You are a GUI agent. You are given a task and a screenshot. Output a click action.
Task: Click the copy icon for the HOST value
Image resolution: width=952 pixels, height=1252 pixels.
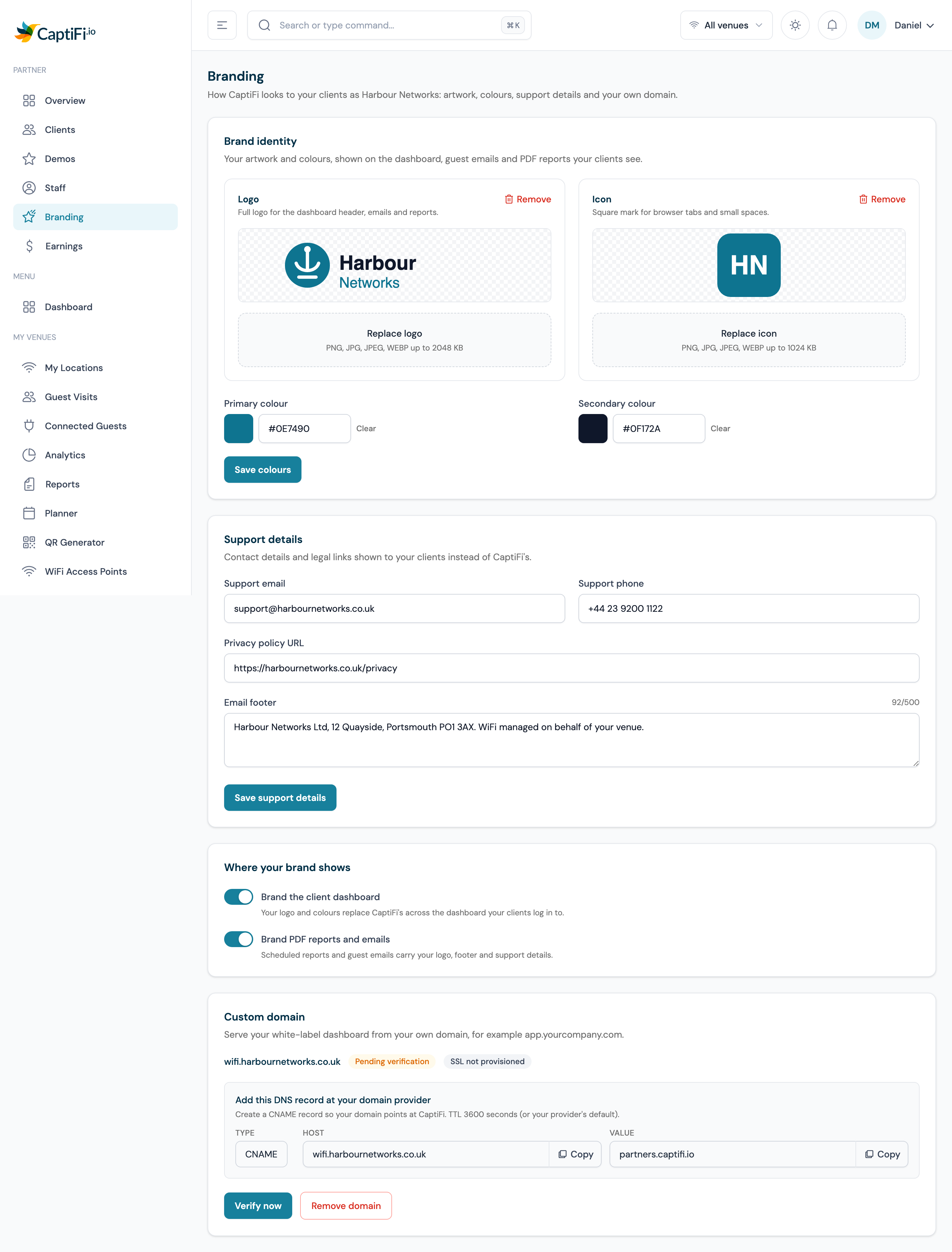[x=562, y=1154]
